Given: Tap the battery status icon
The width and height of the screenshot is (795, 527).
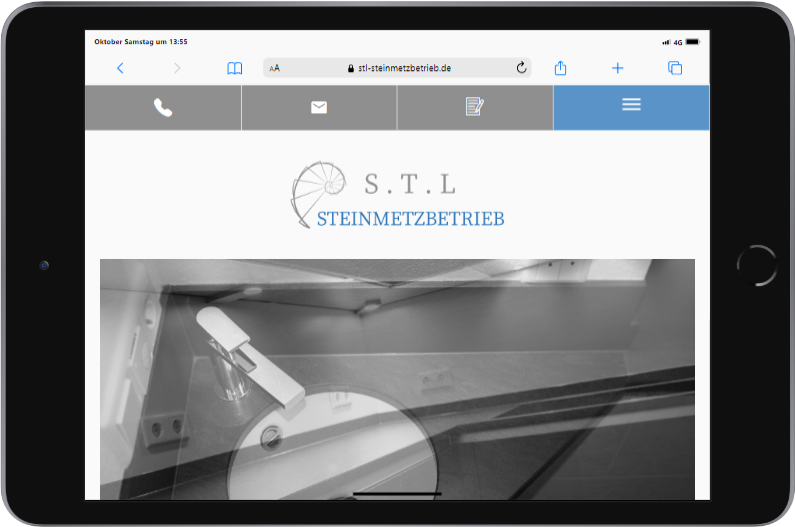Looking at the screenshot, I should point(693,42).
